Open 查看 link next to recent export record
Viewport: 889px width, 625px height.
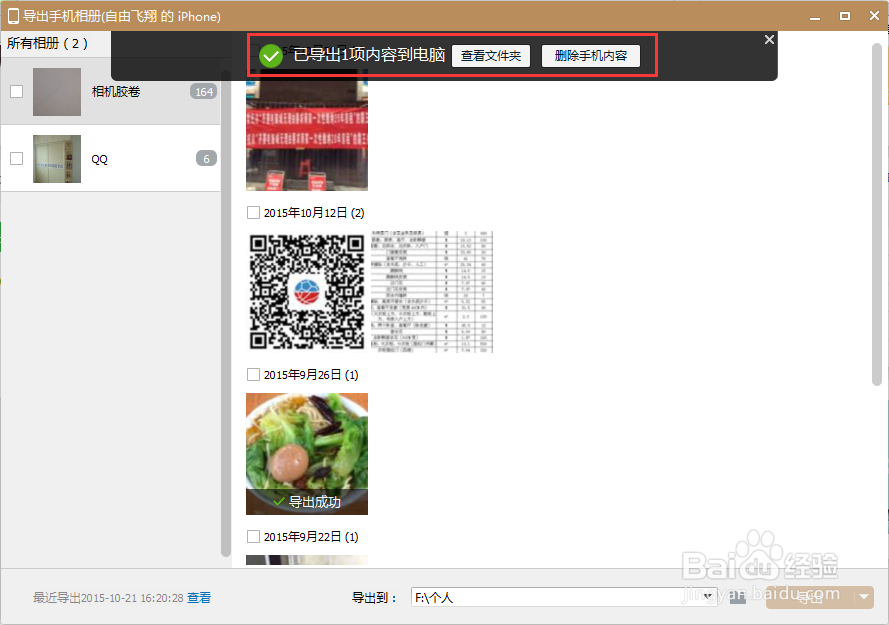click(x=197, y=596)
